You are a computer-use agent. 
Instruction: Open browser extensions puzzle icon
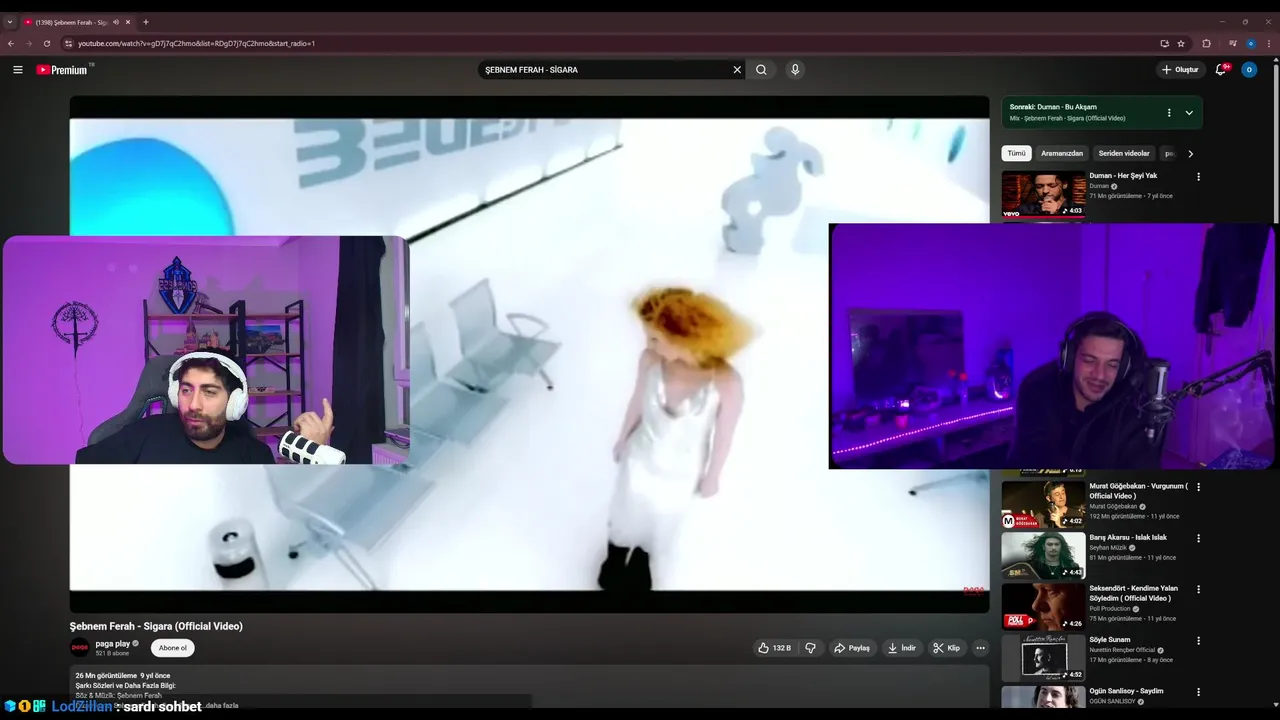[x=1206, y=43]
